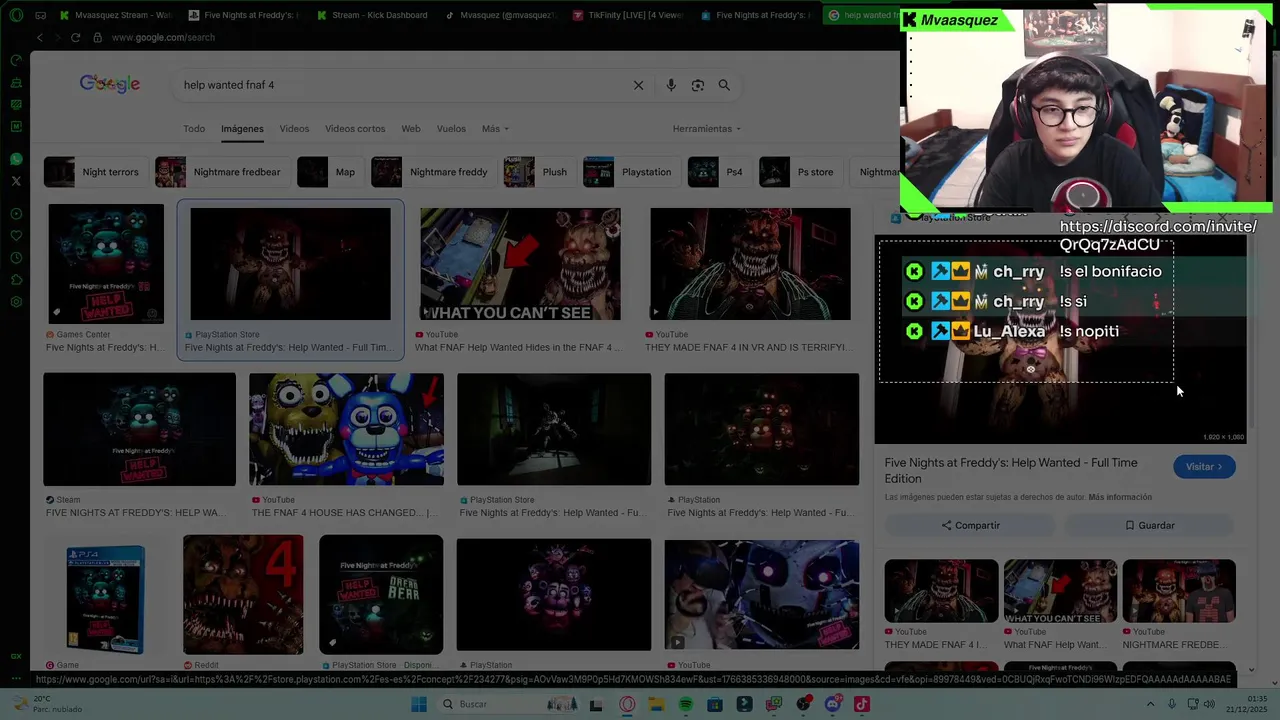Open WhatsApp from the Opera sidebar
Image resolution: width=1280 pixels, height=720 pixels.
pos(16,159)
